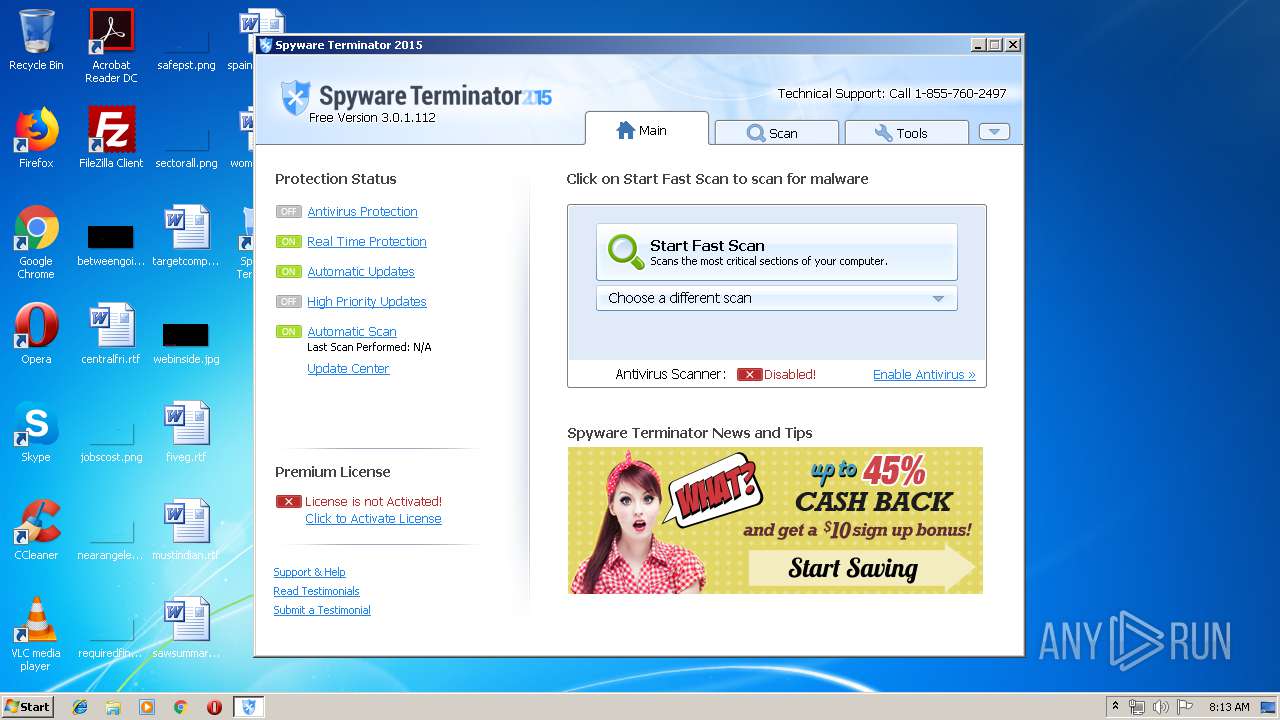Image resolution: width=1280 pixels, height=720 pixels.
Task: Select the fiveg.rtf document icon
Action: click(186, 432)
